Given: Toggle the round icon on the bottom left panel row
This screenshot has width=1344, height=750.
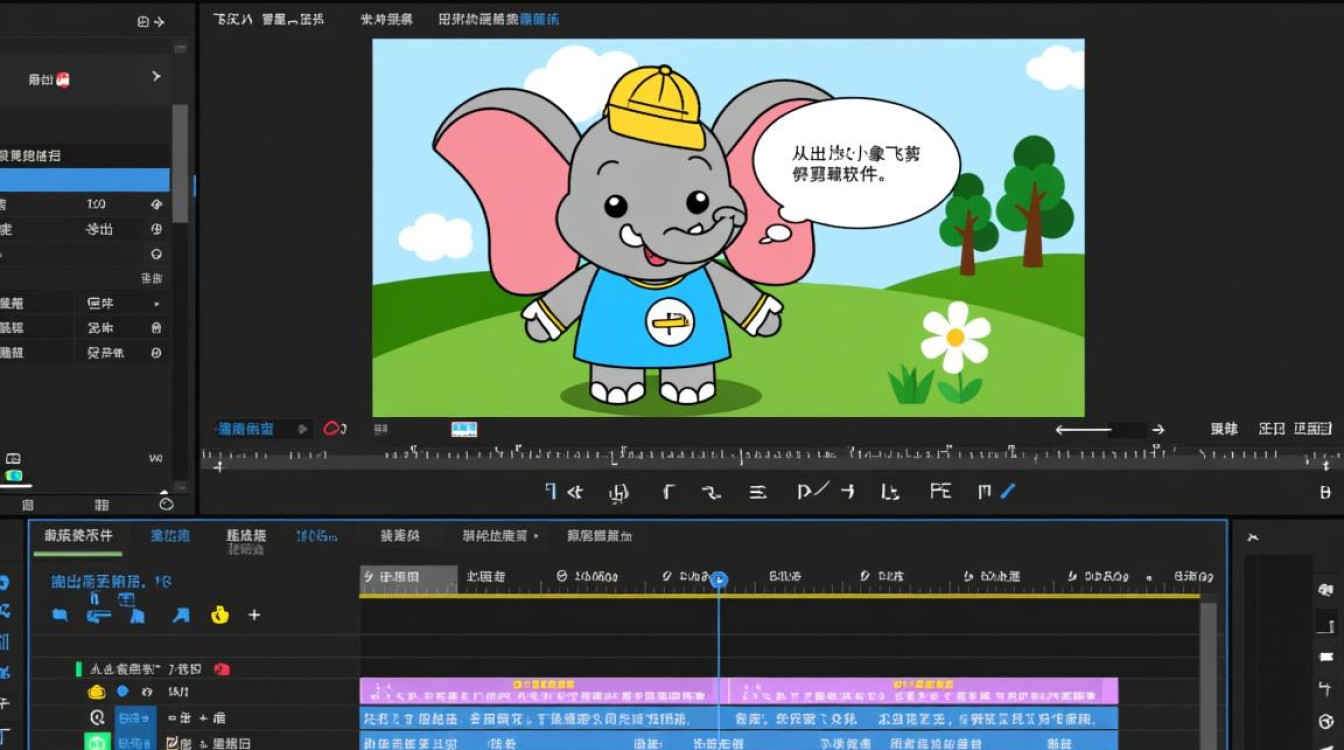Looking at the screenshot, I should click(x=156, y=353).
